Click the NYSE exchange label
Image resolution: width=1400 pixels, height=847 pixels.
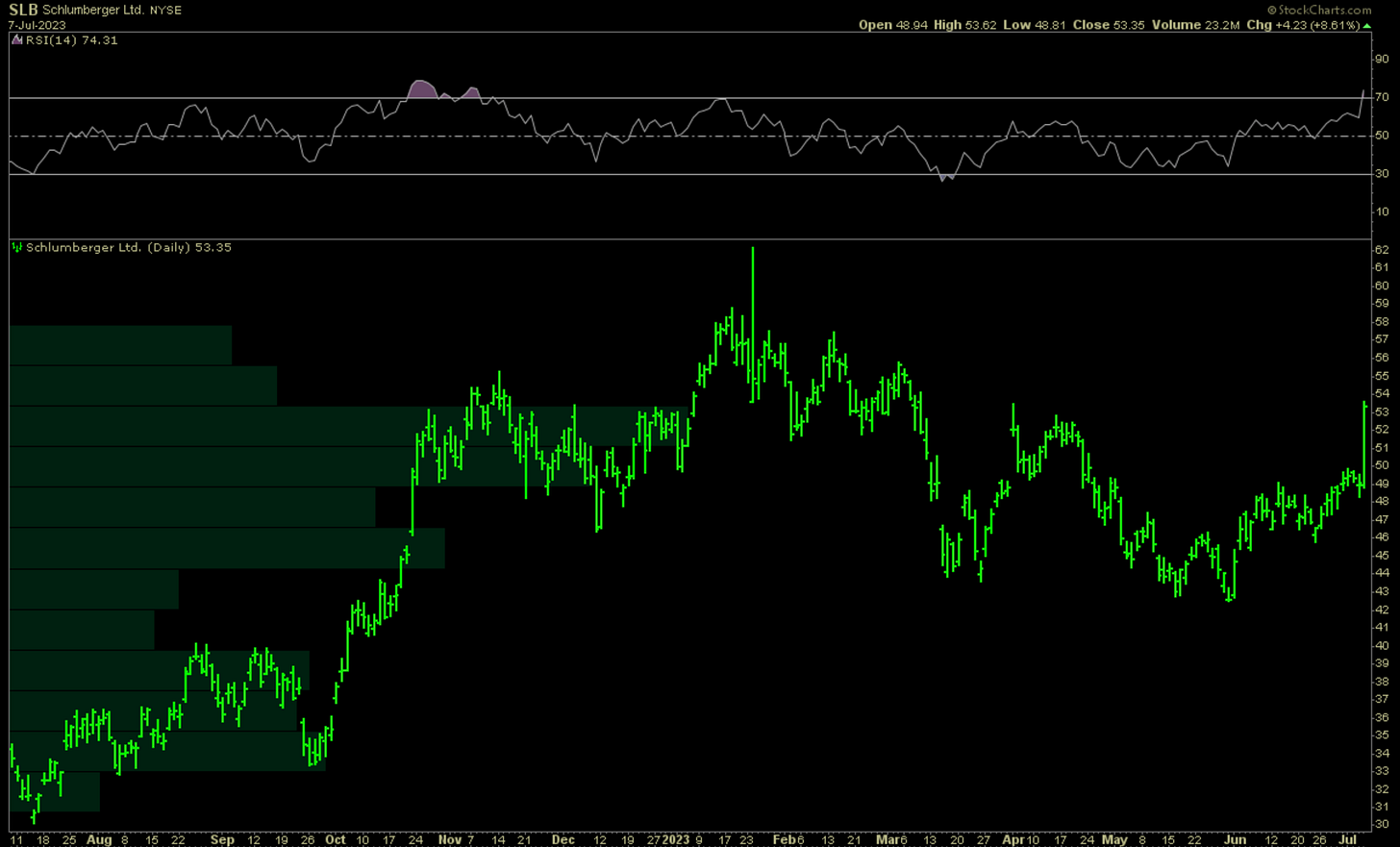165,11
